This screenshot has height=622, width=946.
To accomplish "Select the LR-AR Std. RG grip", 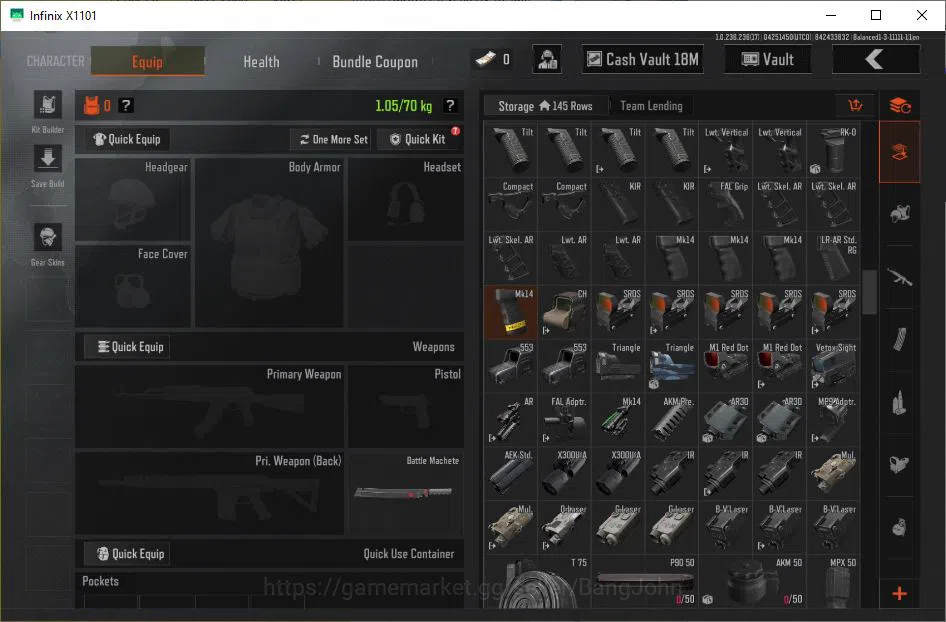I will point(833,258).
